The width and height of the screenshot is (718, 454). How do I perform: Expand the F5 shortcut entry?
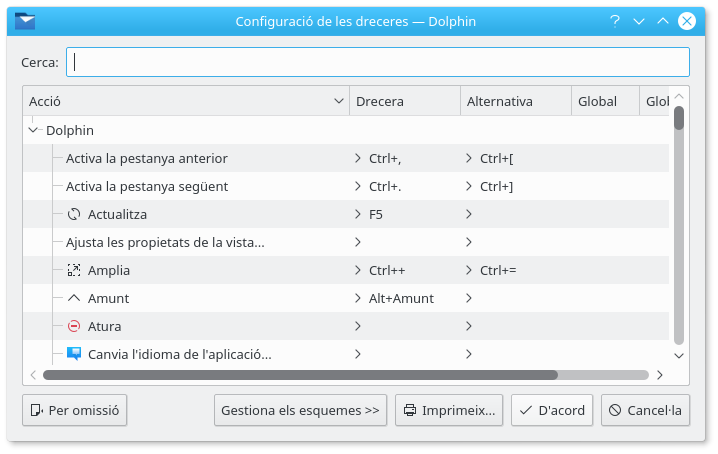(x=358, y=214)
